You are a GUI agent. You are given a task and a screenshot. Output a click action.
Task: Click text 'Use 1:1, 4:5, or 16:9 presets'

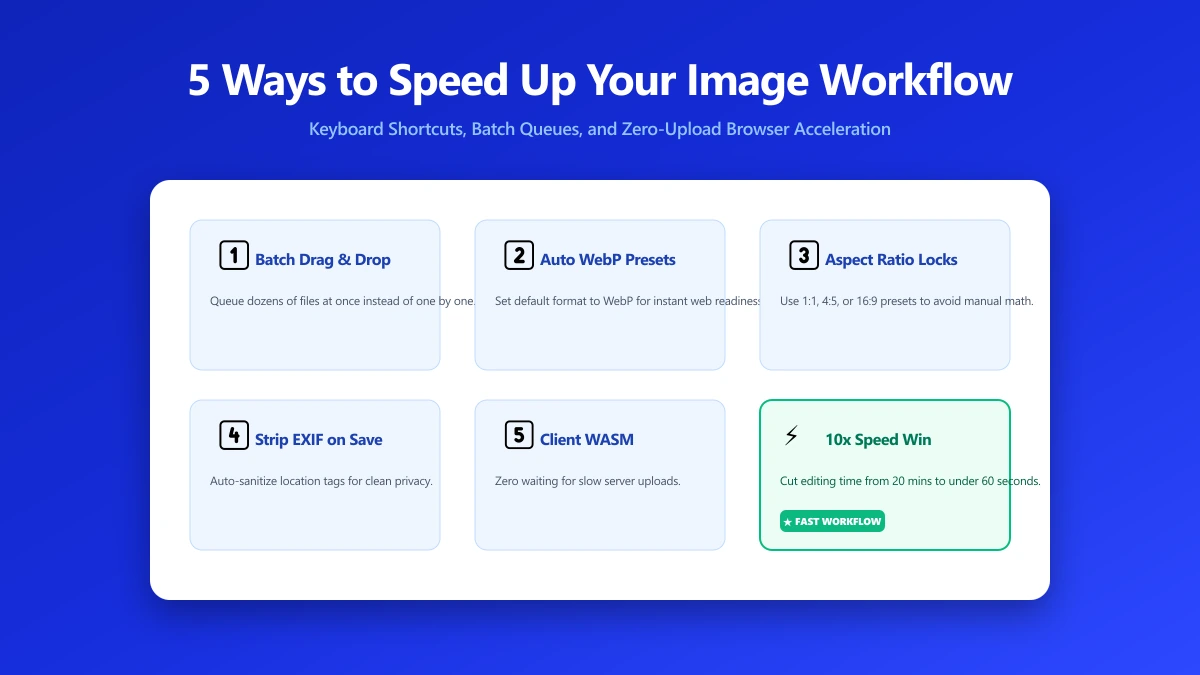[x=860, y=301]
